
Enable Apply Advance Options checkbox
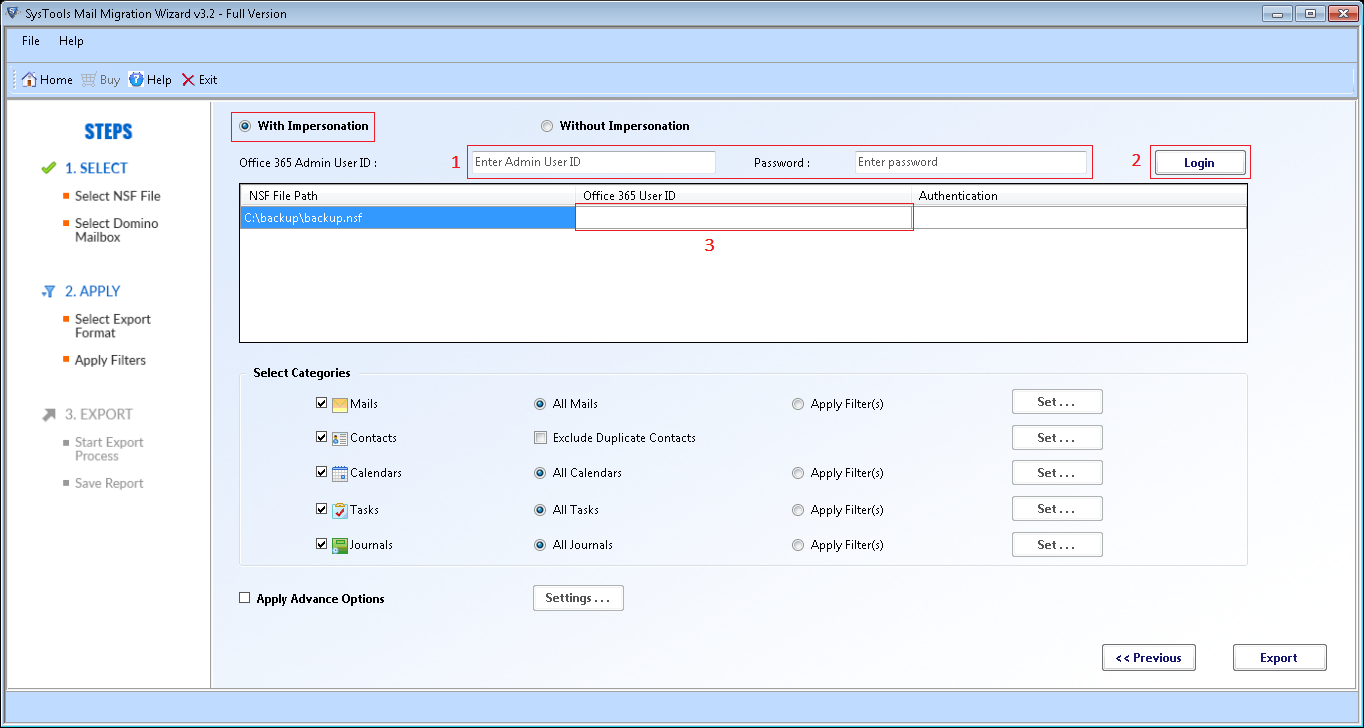click(245, 598)
